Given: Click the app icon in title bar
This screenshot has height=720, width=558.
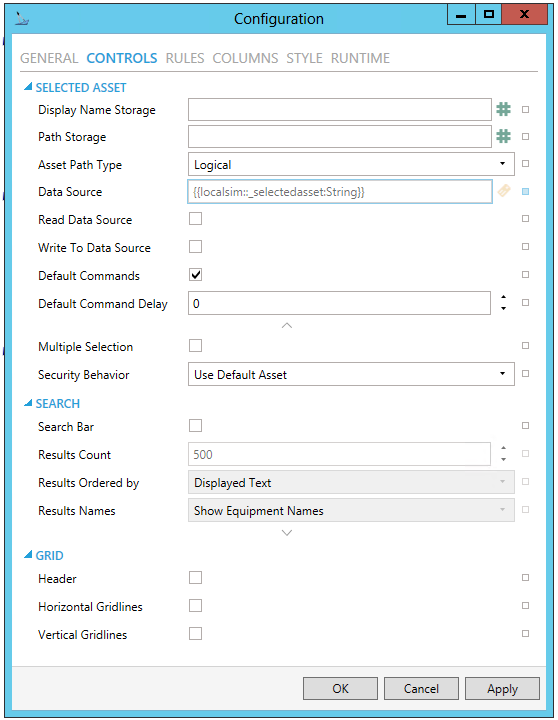Looking at the screenshot, I should coord(22,18).
